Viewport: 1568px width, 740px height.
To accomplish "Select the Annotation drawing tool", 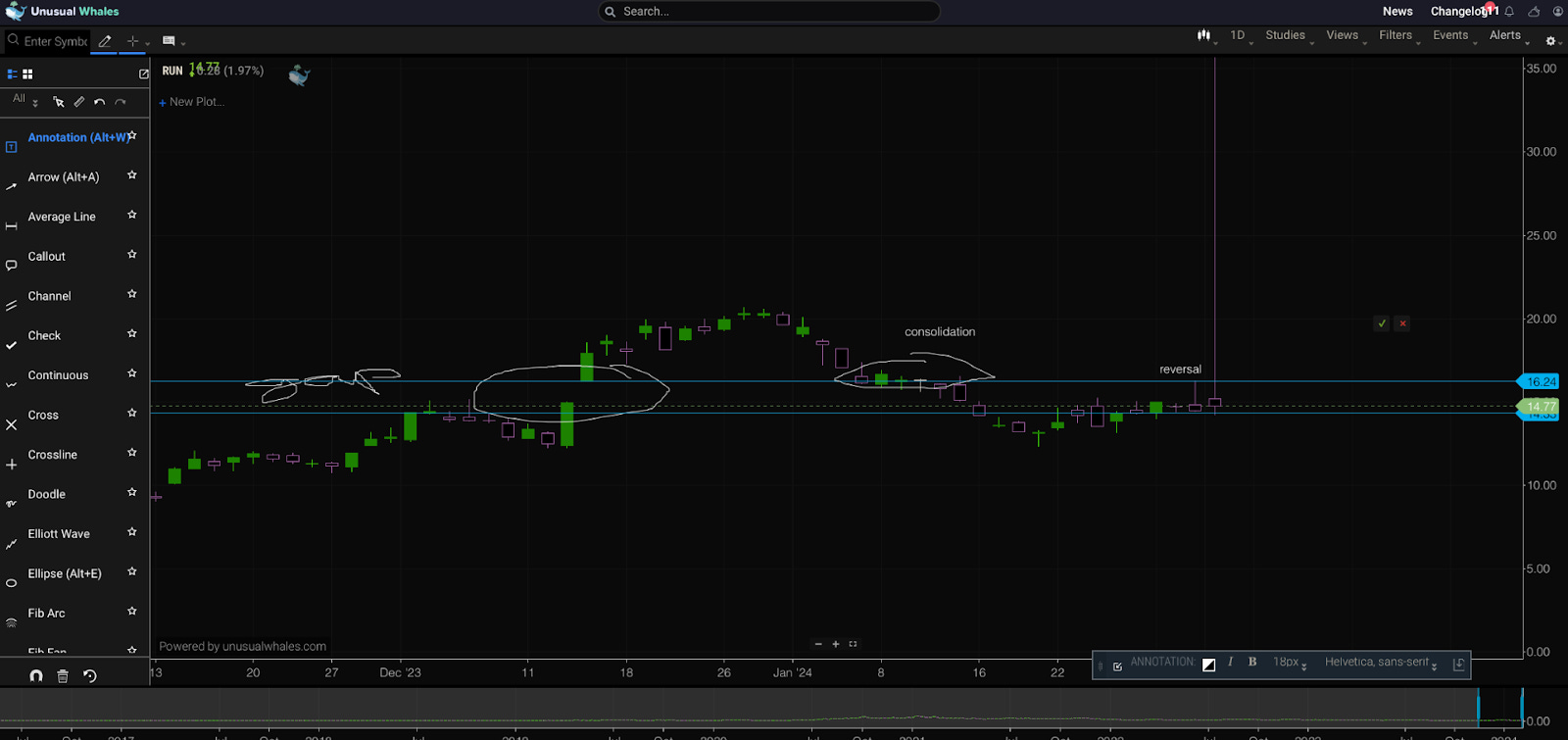I will (x=76, y=137).
